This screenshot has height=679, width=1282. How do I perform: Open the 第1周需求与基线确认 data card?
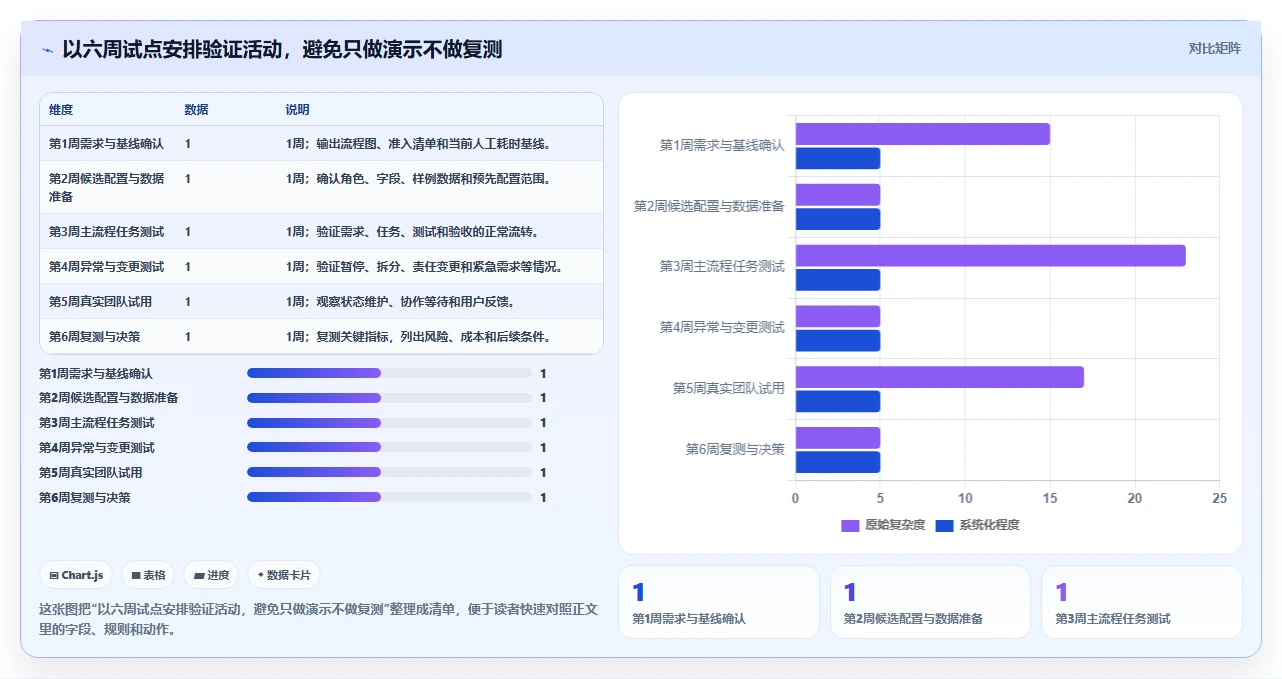(720, 602)
